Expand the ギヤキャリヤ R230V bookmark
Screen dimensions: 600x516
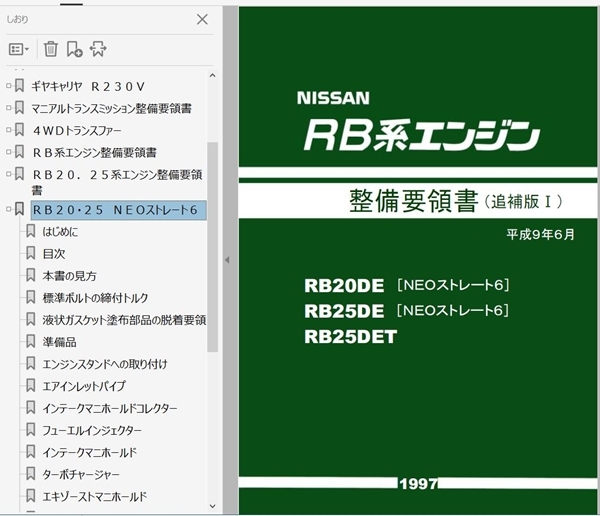pyautogui.click(x=8, y=86)
